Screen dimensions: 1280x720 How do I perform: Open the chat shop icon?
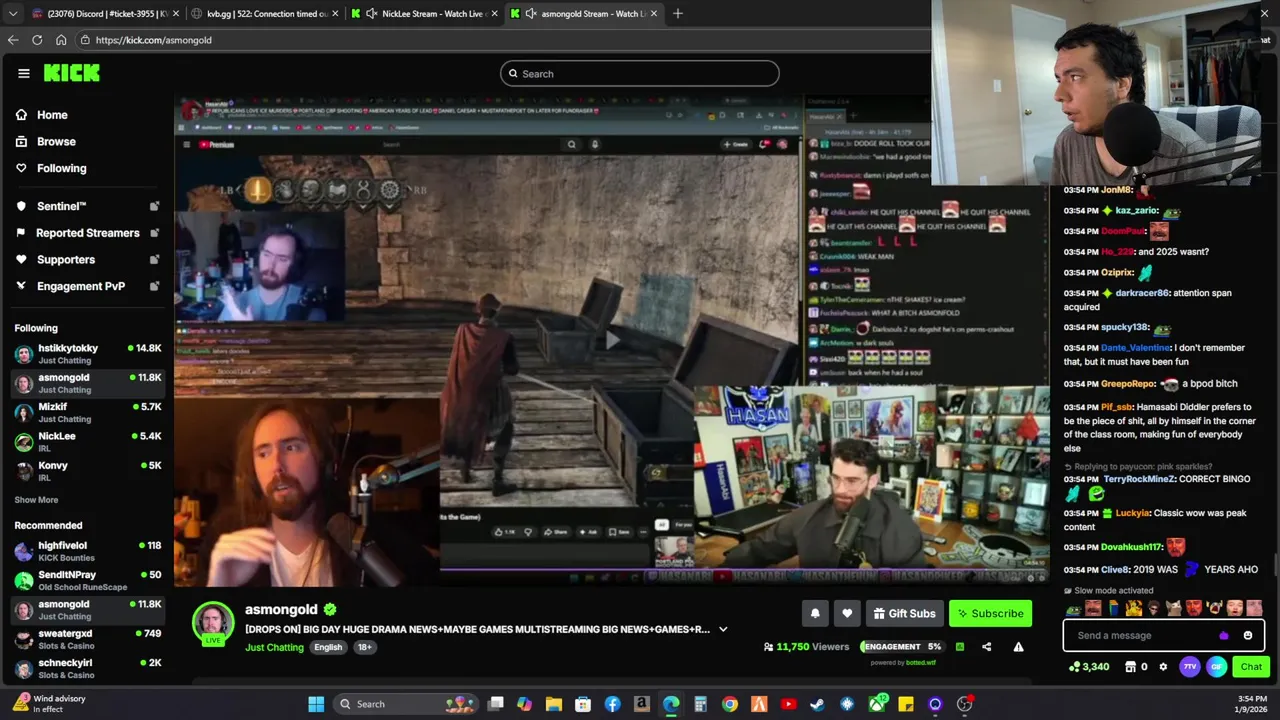1130,667
